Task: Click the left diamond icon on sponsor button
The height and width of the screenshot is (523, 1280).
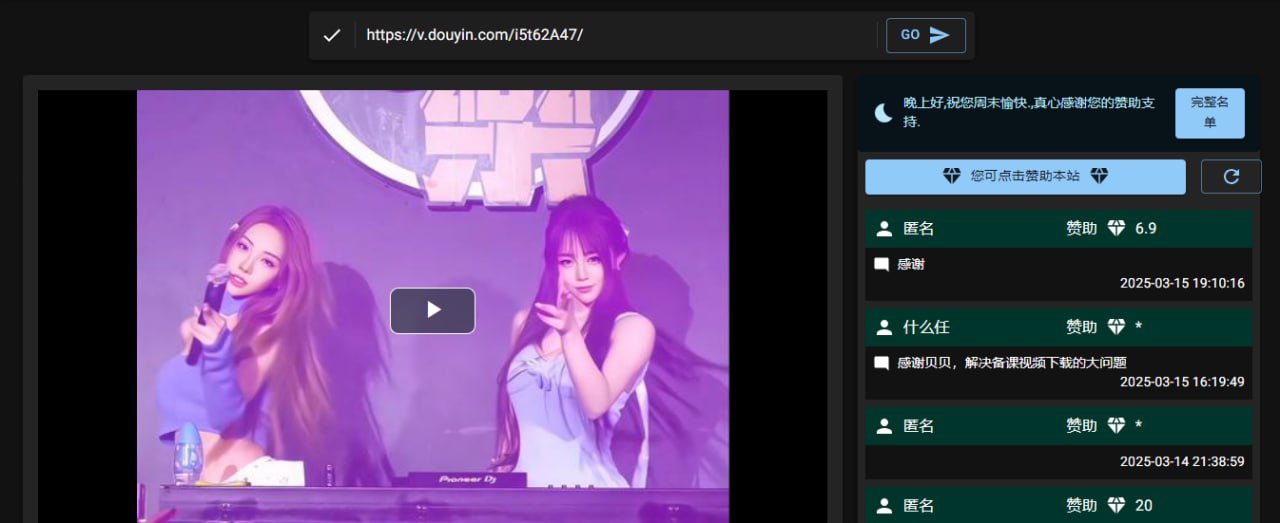Action: [952, 176]
